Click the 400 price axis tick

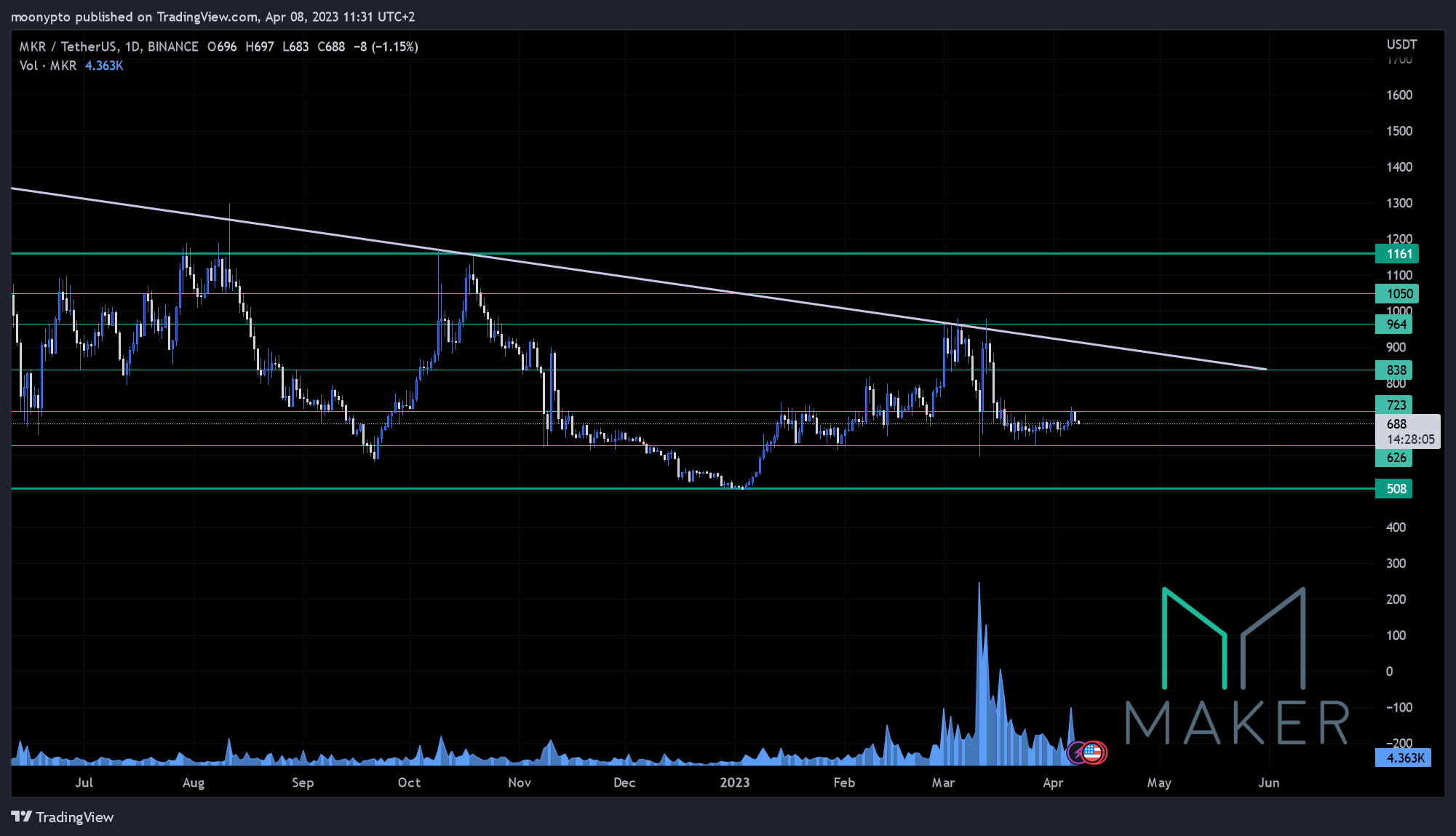coord(1396,528)
